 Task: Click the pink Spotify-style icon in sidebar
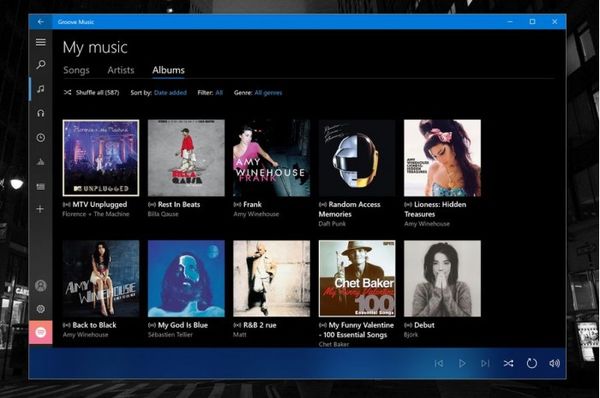coord(41,332)
